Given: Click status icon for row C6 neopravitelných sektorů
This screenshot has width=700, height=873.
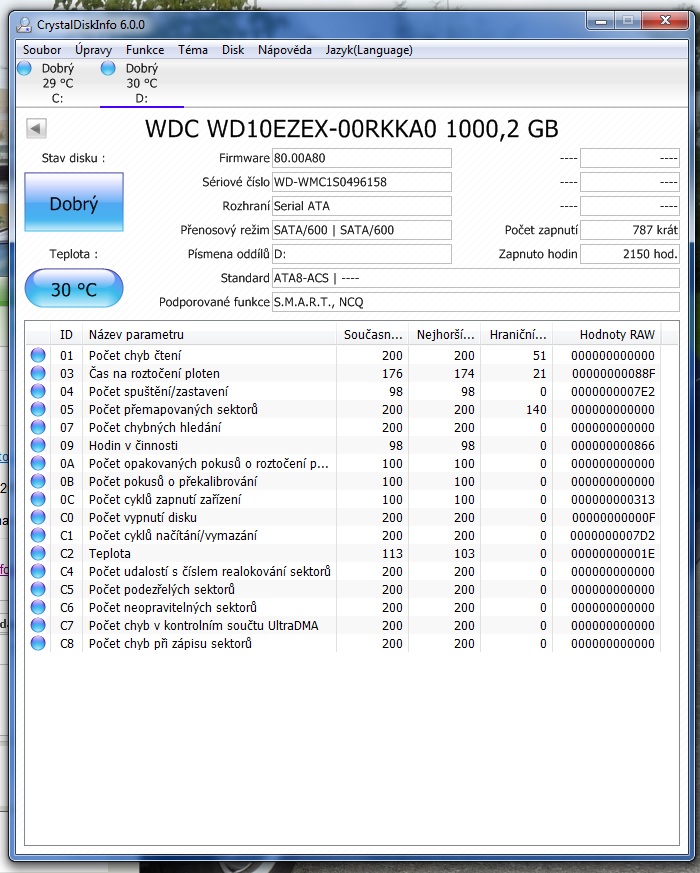Looking at the screenshot, I should point(38,607).
